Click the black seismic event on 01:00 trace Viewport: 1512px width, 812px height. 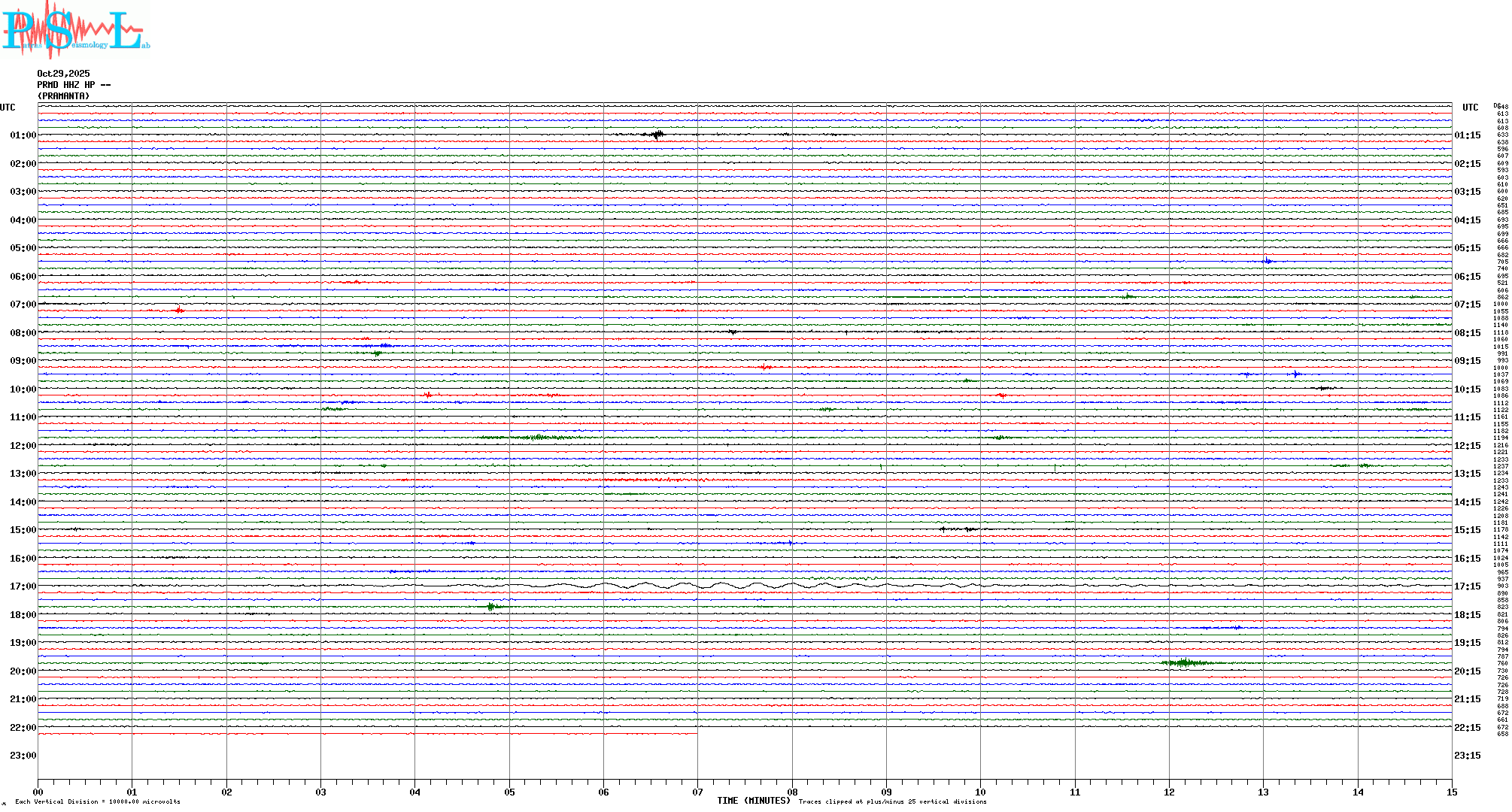coord(657,135)
